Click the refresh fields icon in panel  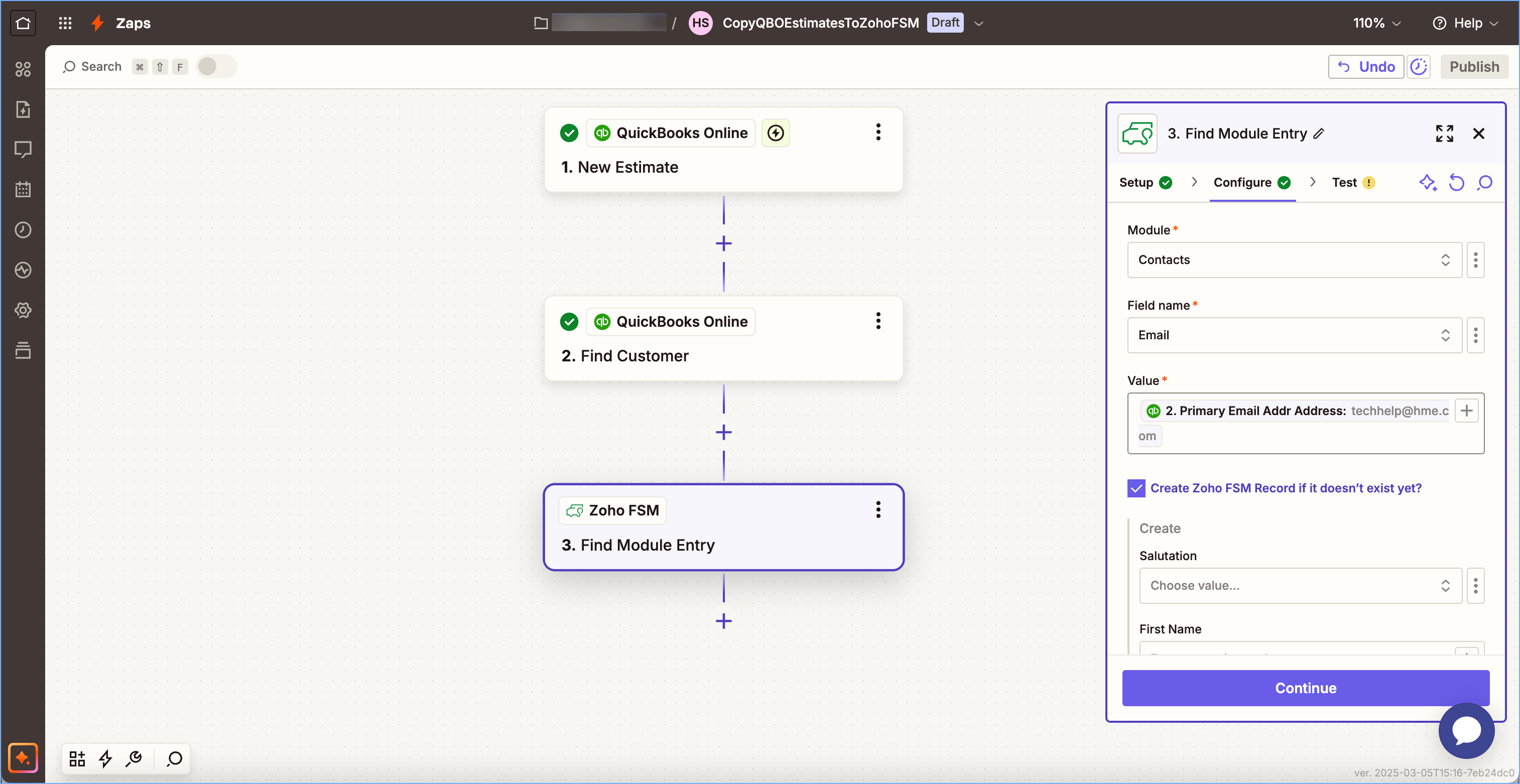coord(1456,182)
